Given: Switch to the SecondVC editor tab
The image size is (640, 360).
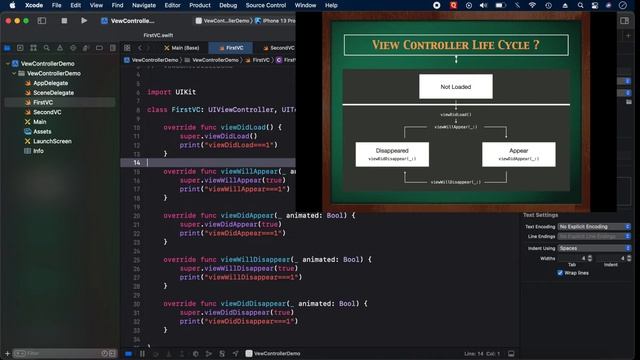Looking at the screenshot, I should (x=278, y=48).
